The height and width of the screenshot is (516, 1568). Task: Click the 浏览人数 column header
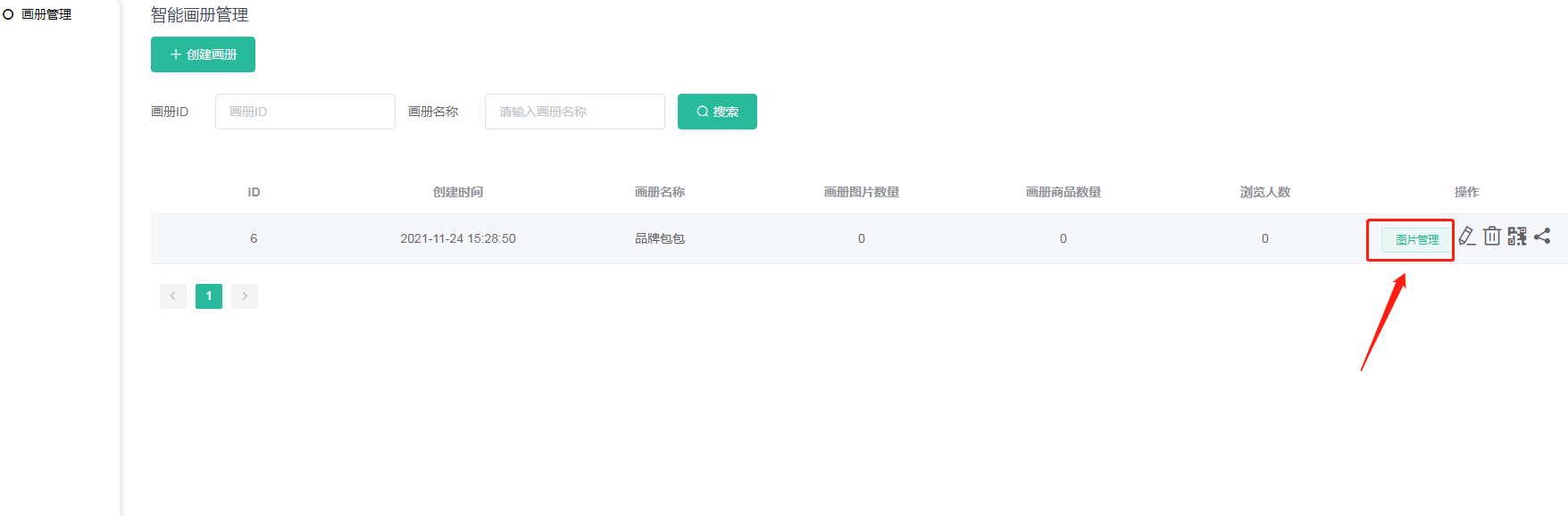(x=1264, y=192)
